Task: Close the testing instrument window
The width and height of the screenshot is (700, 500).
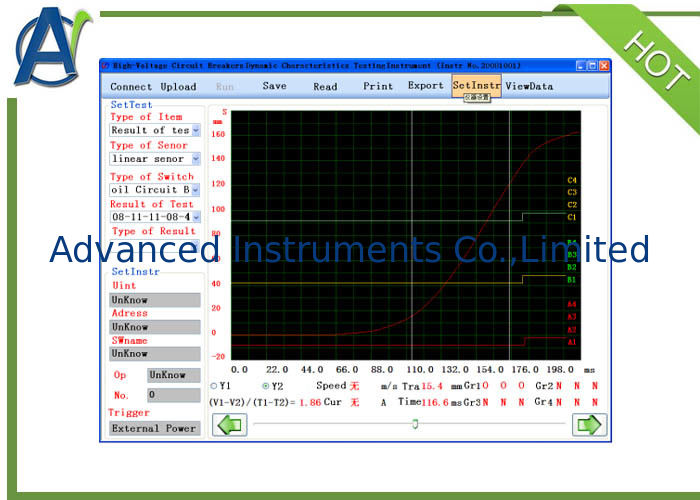Action: click(604, 66)
